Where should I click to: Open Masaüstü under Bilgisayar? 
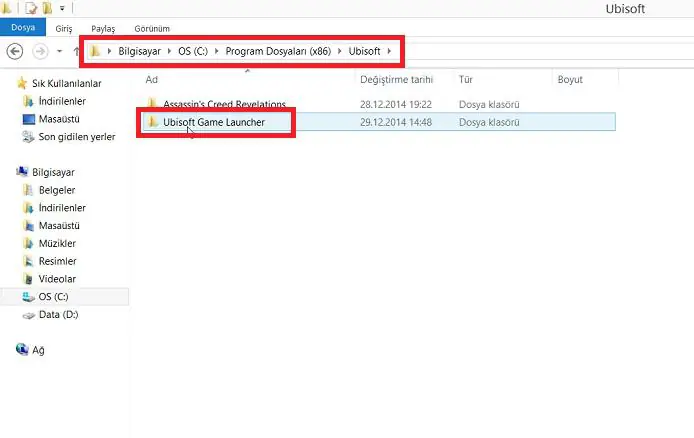[x=59, y=225]
